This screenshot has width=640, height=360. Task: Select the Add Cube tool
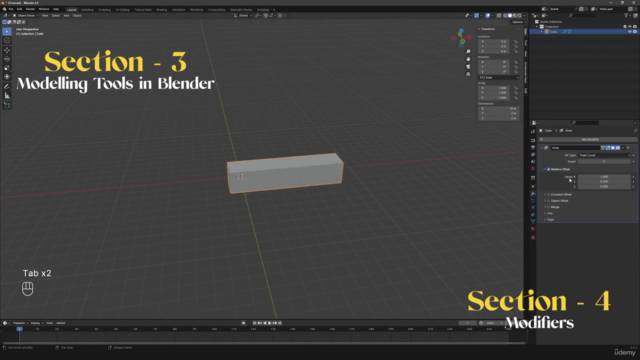(x=7, y=105)
